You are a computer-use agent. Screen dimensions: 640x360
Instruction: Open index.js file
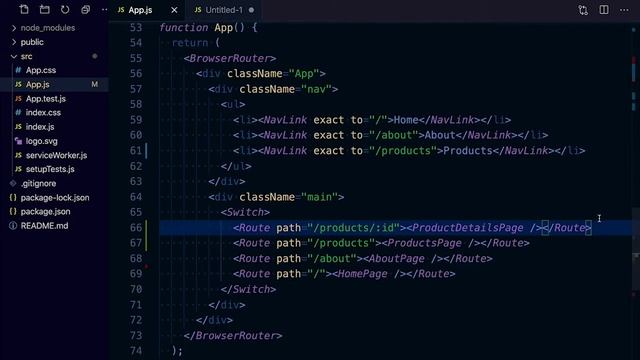[x=40, y=127]
